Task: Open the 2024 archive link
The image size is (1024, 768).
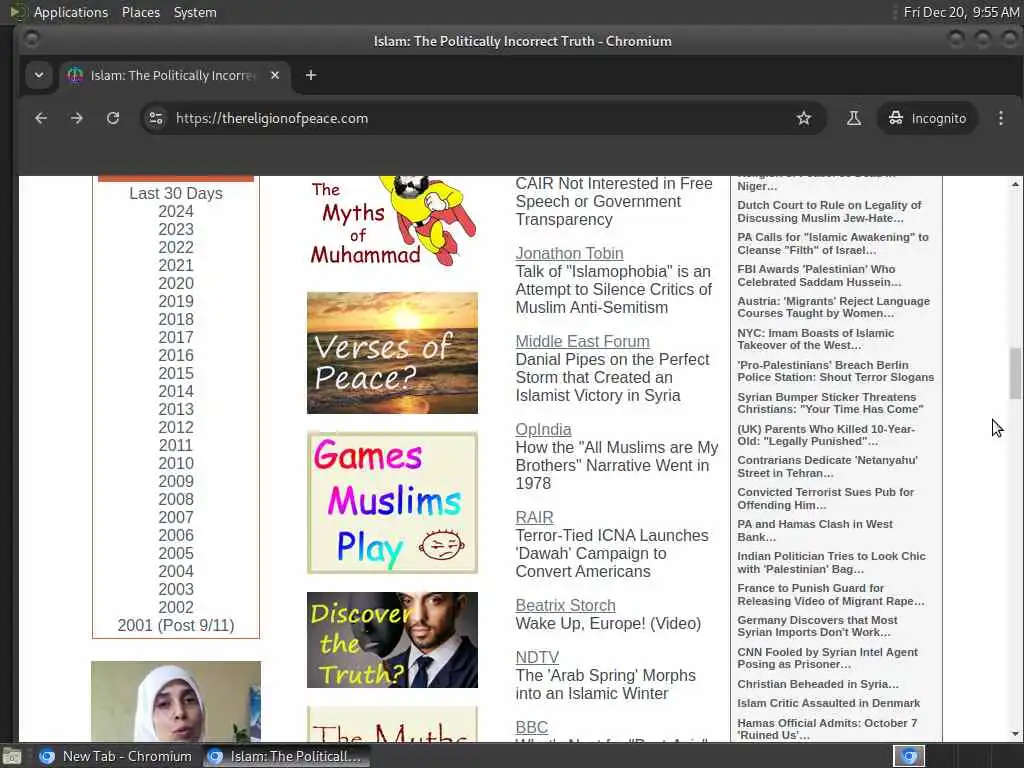Action: coord(176,212)
